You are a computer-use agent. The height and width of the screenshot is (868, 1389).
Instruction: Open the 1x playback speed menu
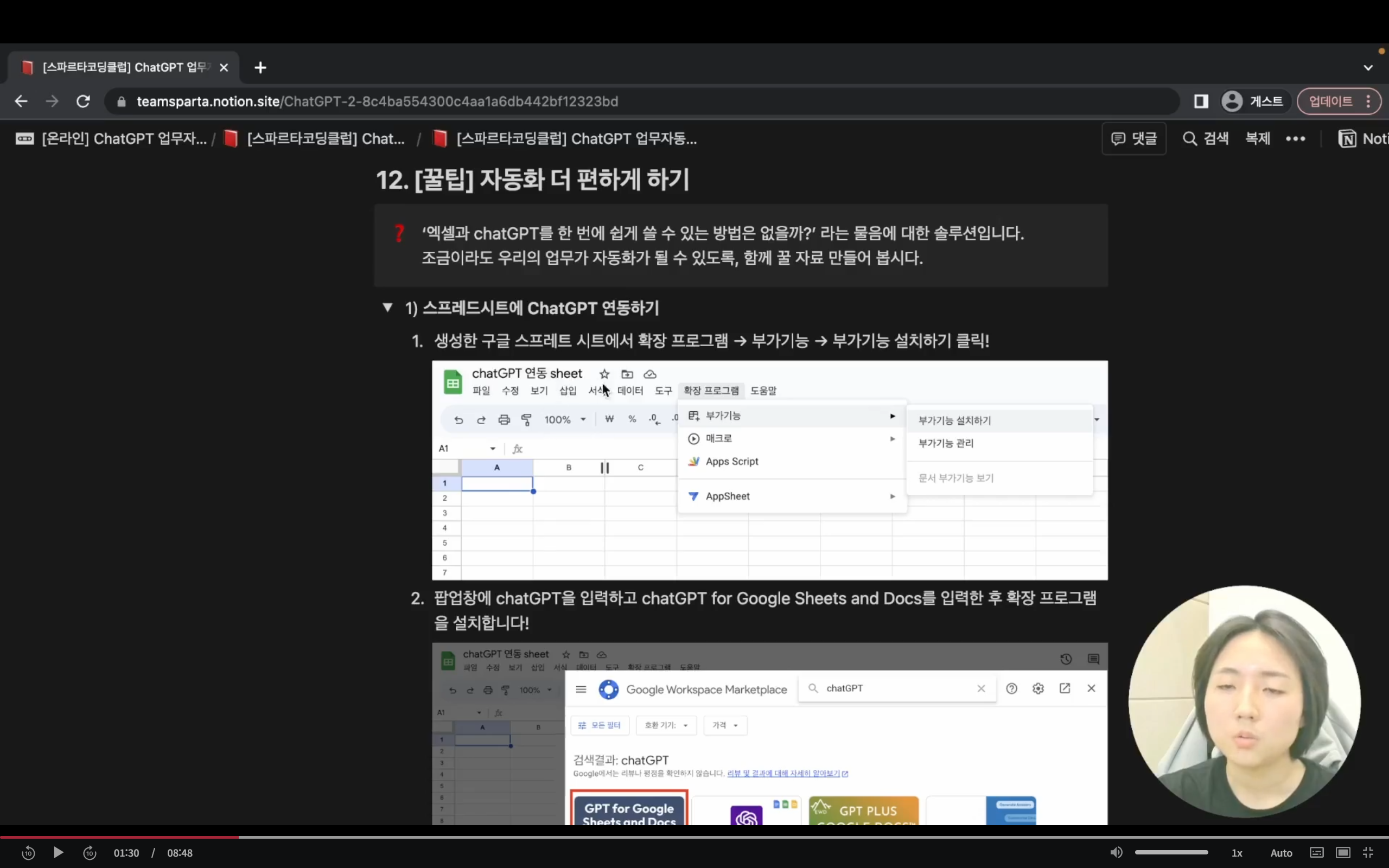1237,853
